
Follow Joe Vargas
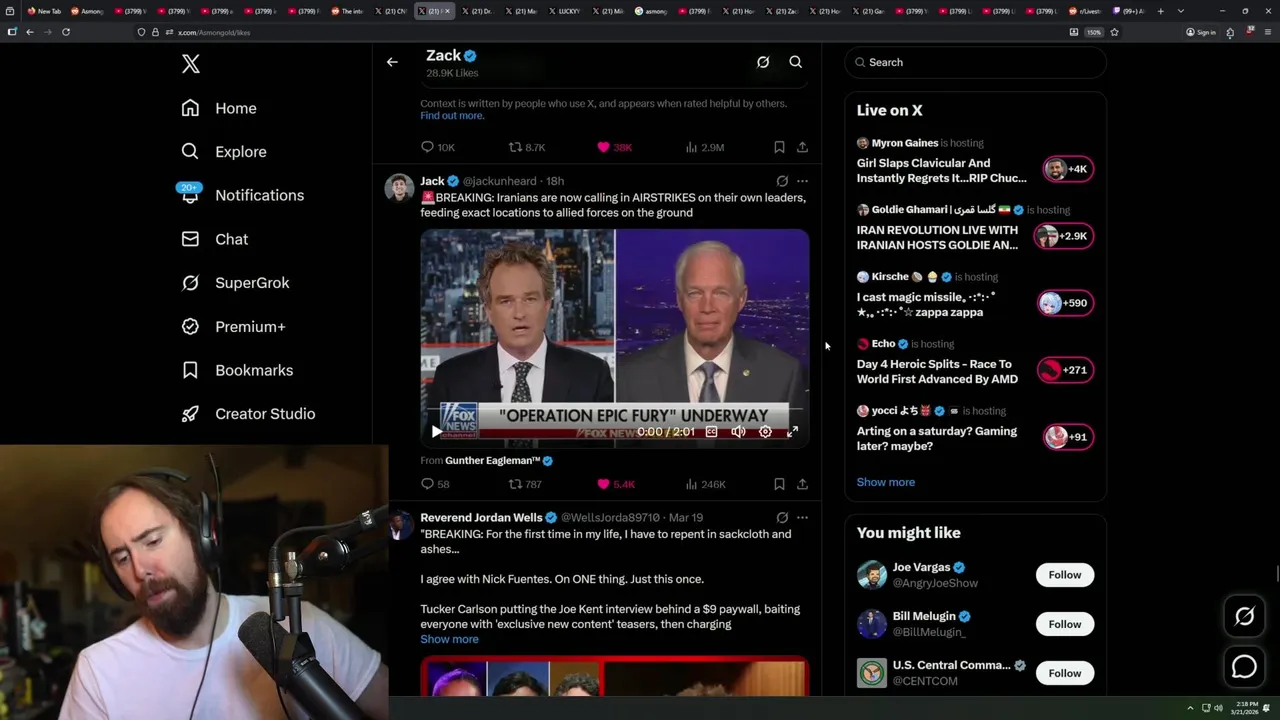tap(1065, 575)
